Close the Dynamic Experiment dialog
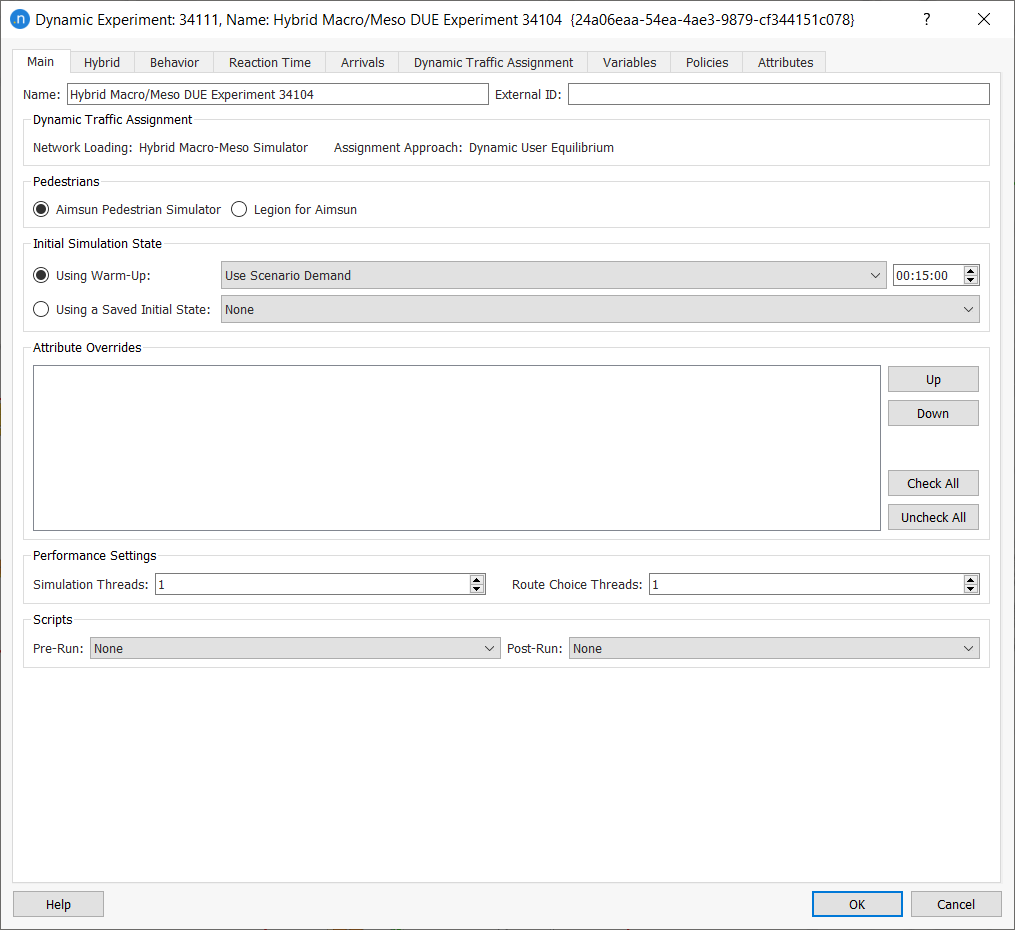The height and width of the screenshot is (930, 1015). 984,20
